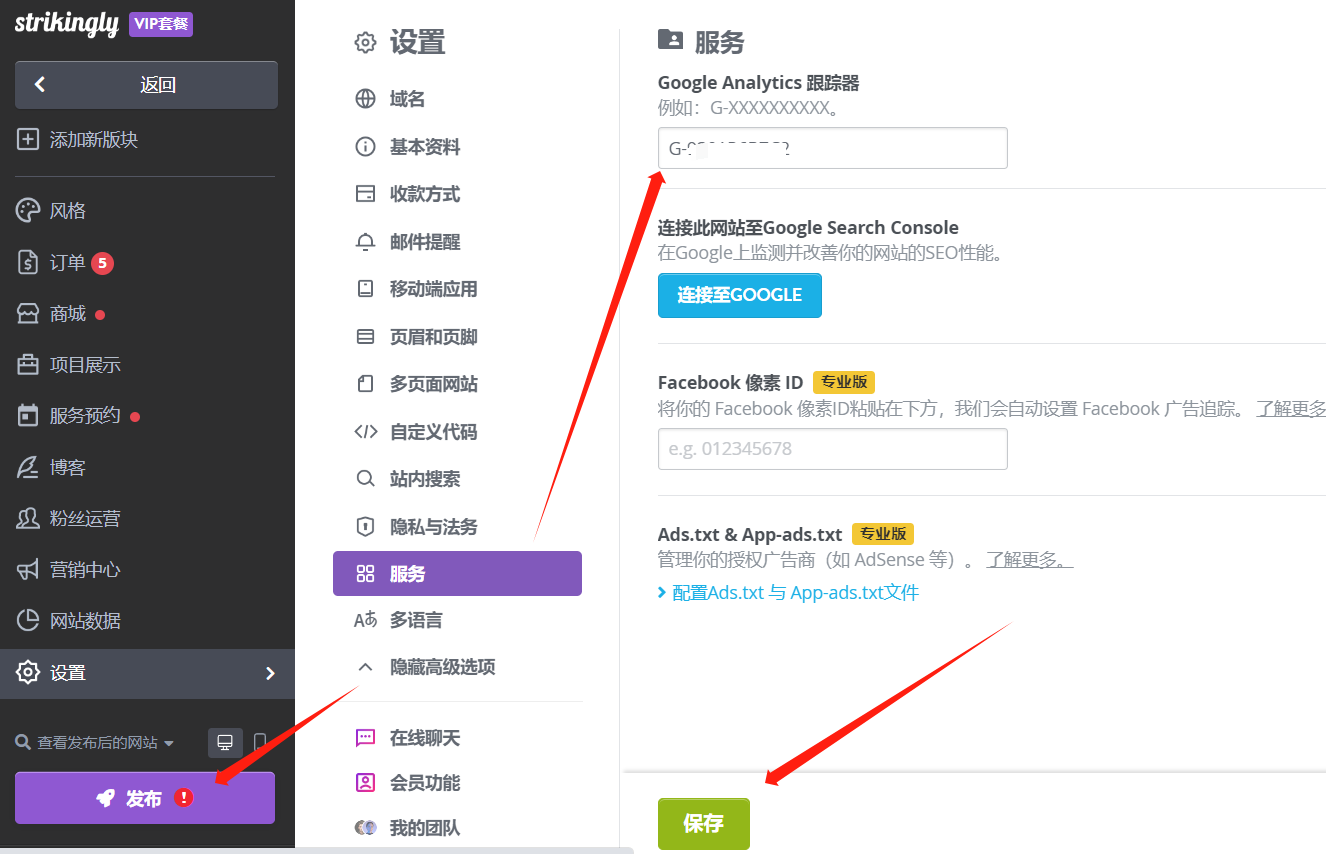
Task: Click the multilingual translate icon
Action: pos(366,621)
